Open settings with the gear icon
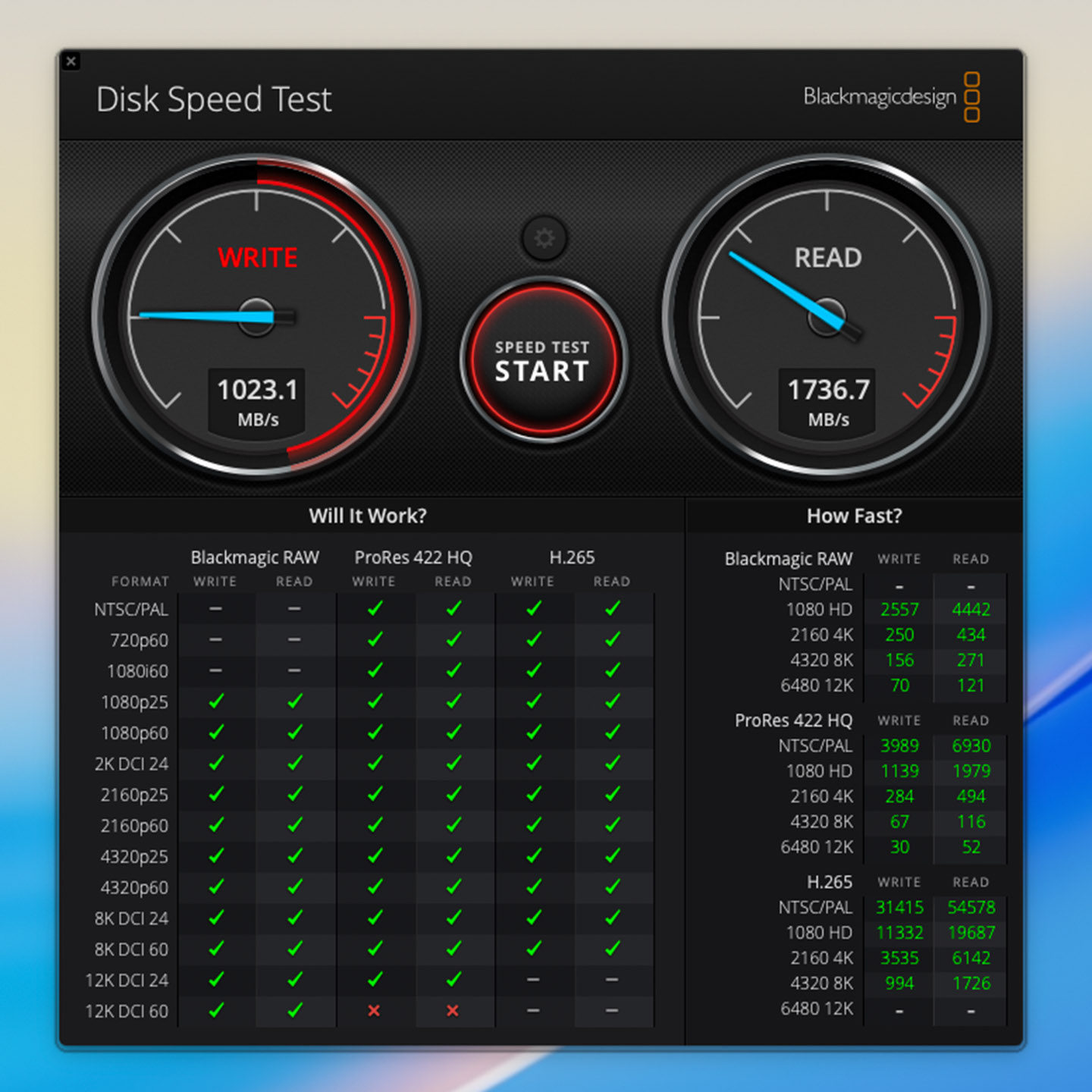This screenshot has width=1092, height=1092. (x=544, y=238)
